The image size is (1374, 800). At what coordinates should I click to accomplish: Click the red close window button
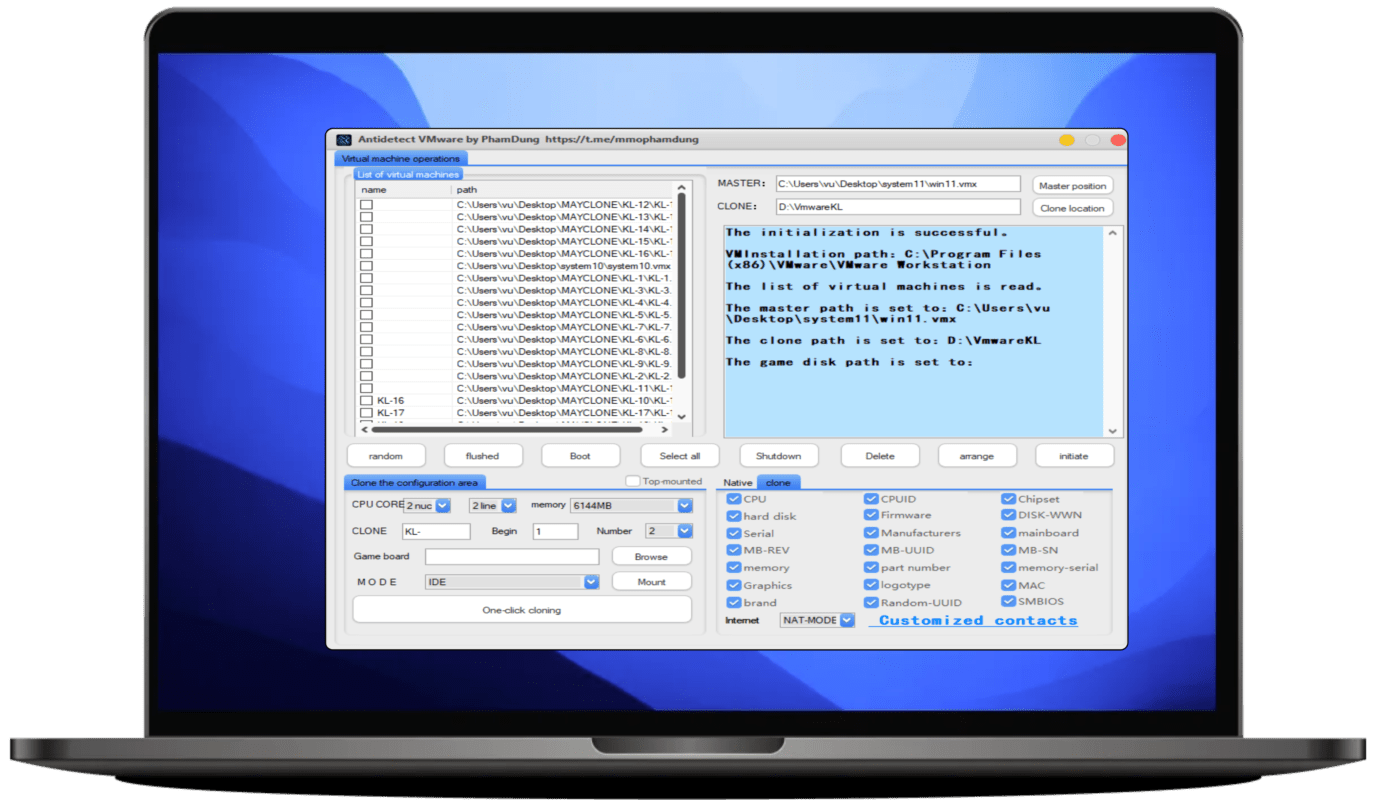point(1117,140)
